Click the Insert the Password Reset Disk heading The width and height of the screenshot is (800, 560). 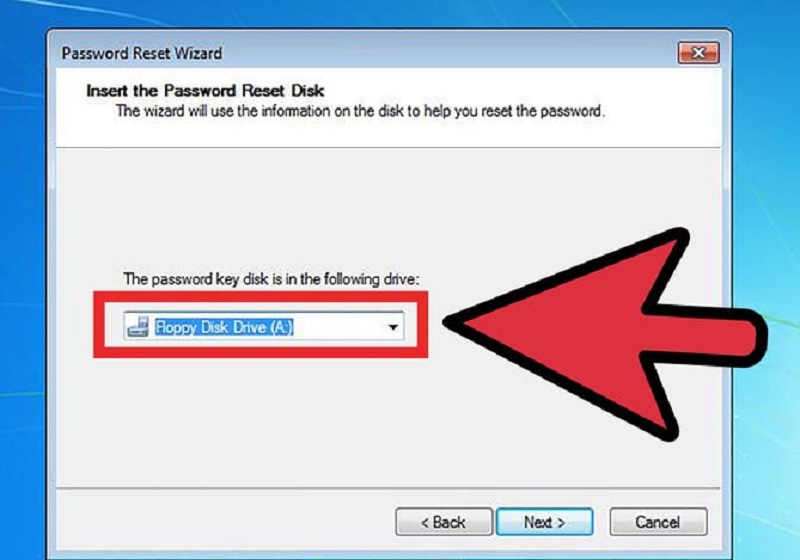coord(205,91)
